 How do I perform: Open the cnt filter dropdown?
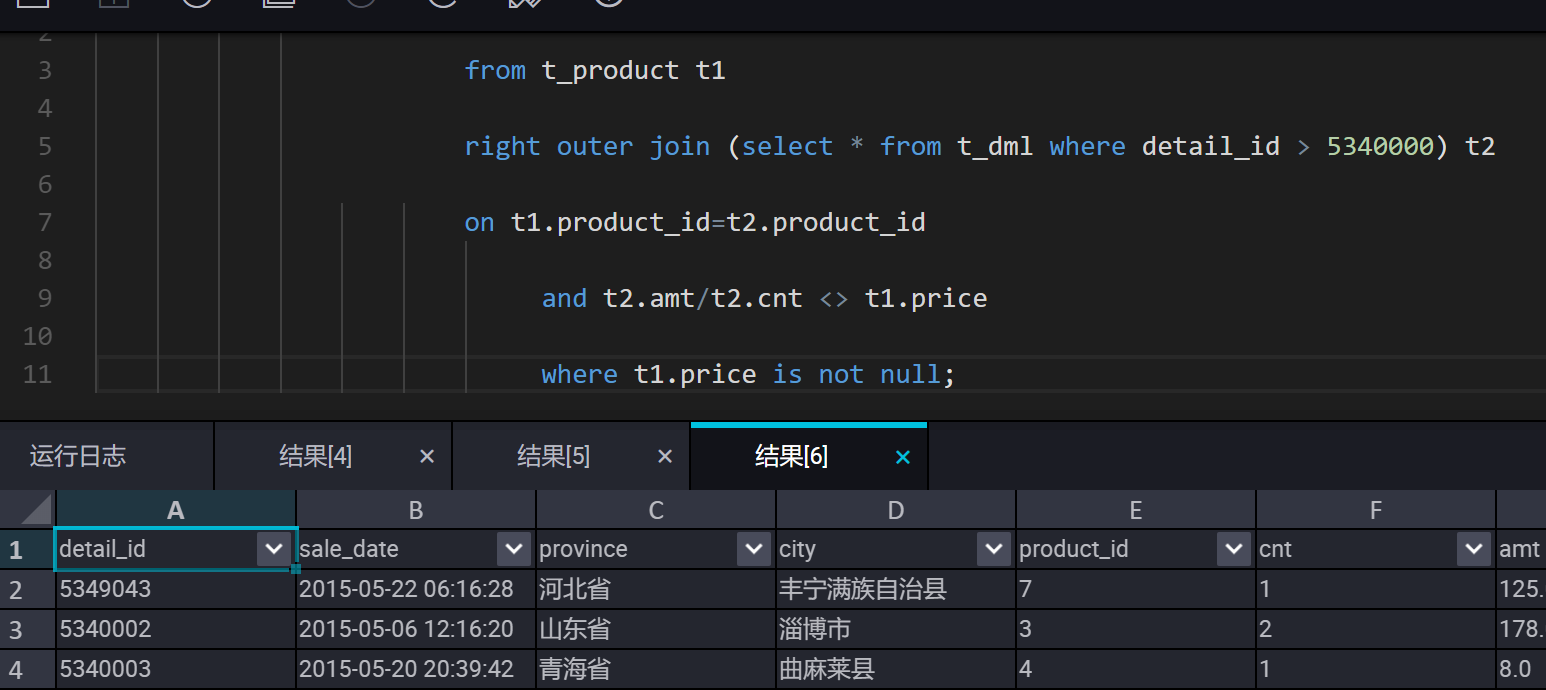coord(1474,549)
